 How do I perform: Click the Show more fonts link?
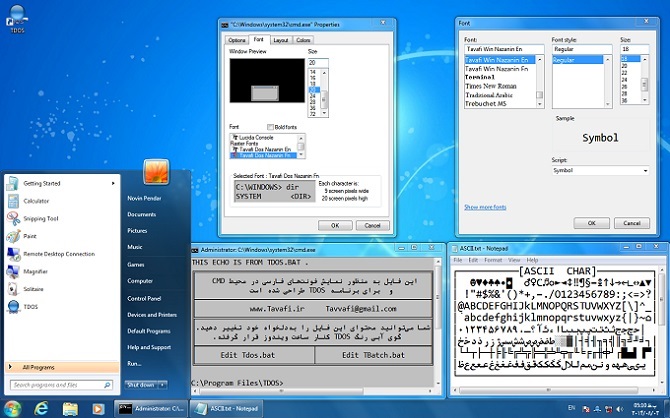click(x=485, y=207)
